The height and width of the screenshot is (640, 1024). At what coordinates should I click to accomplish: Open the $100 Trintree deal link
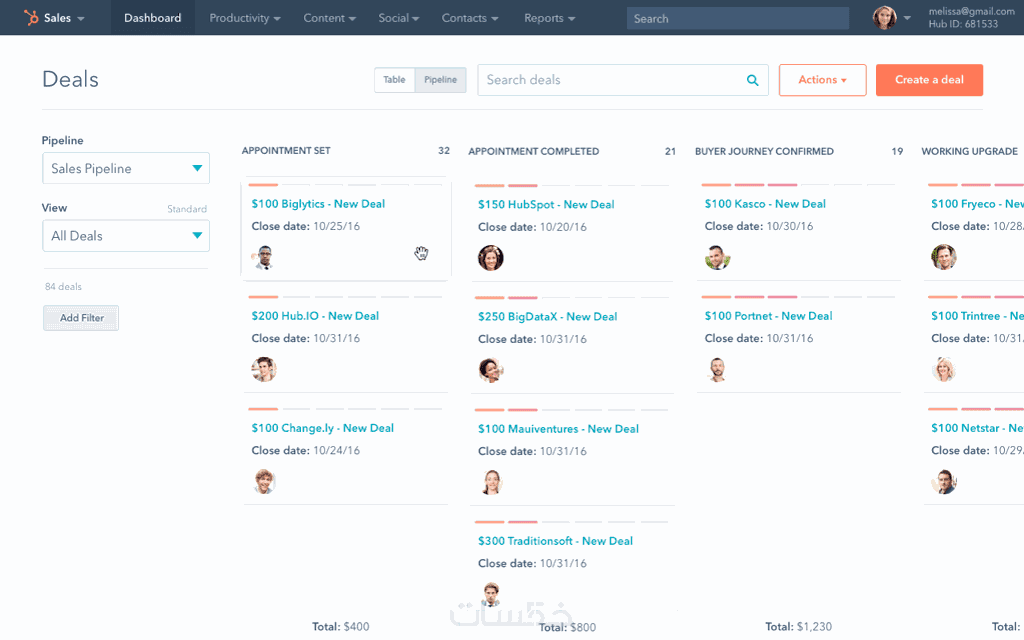pos(977,316)
